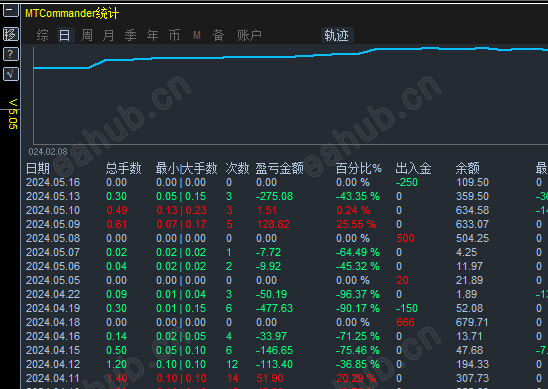The width and height of the screenshot is (548, 389).
Task: Click the 次数 column header
Action: tap(237, 168)
